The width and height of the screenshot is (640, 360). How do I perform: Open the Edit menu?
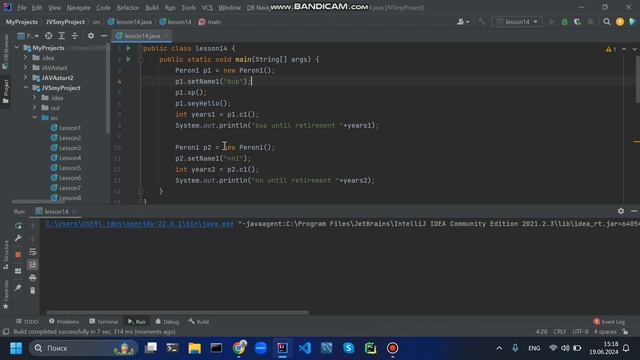[37, 8]
